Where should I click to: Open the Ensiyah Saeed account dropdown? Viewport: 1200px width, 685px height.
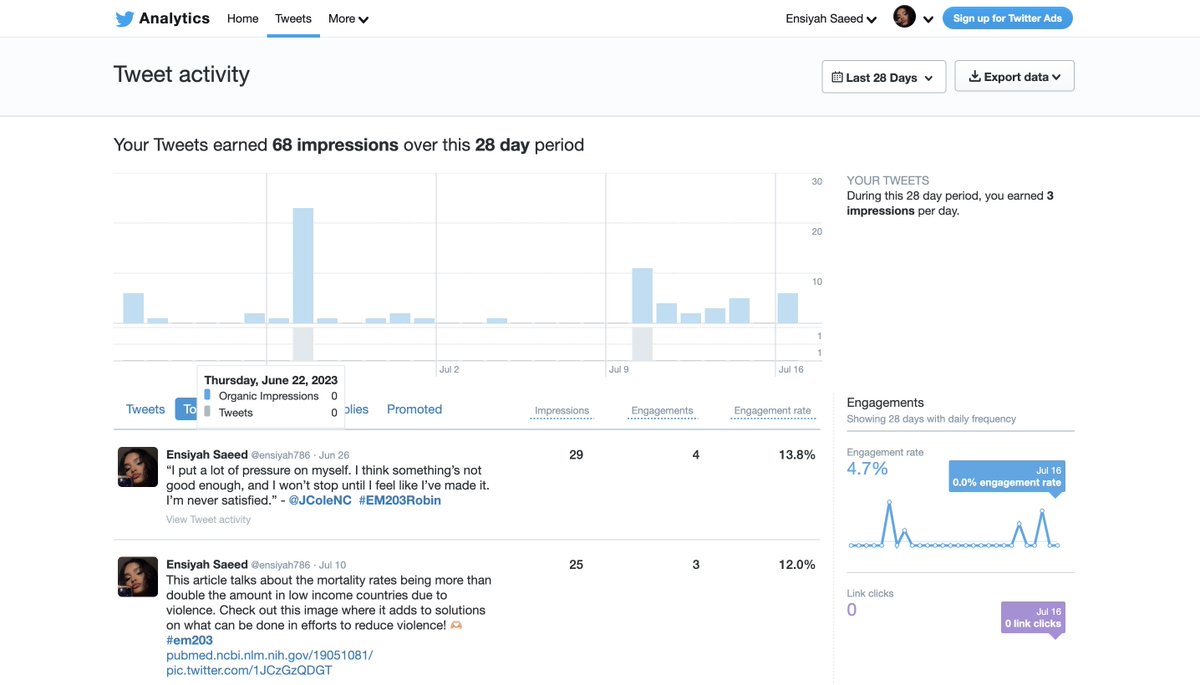pyautogui.click(x=831, y=18)
